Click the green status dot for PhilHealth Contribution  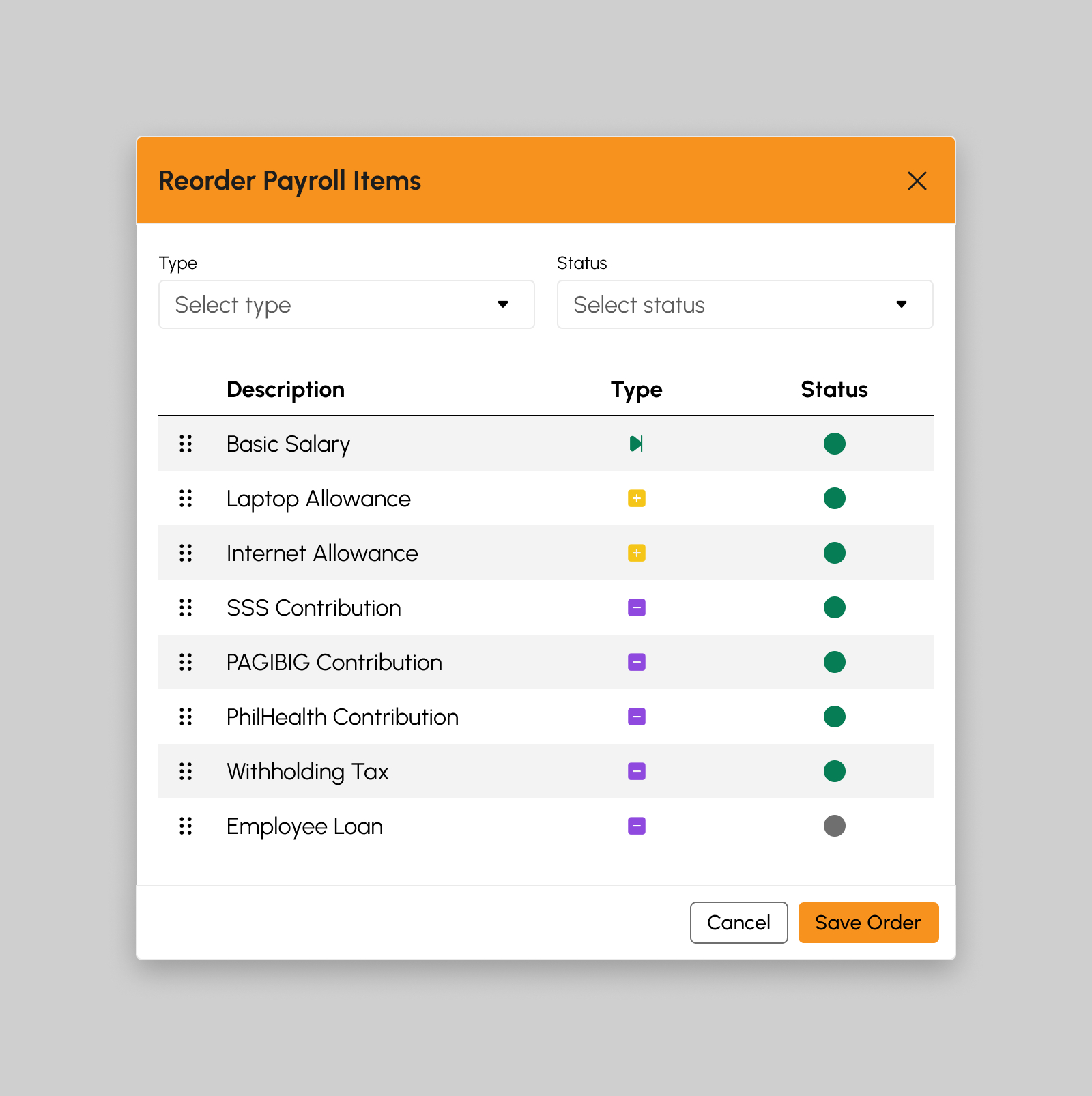tap(835, 717)
